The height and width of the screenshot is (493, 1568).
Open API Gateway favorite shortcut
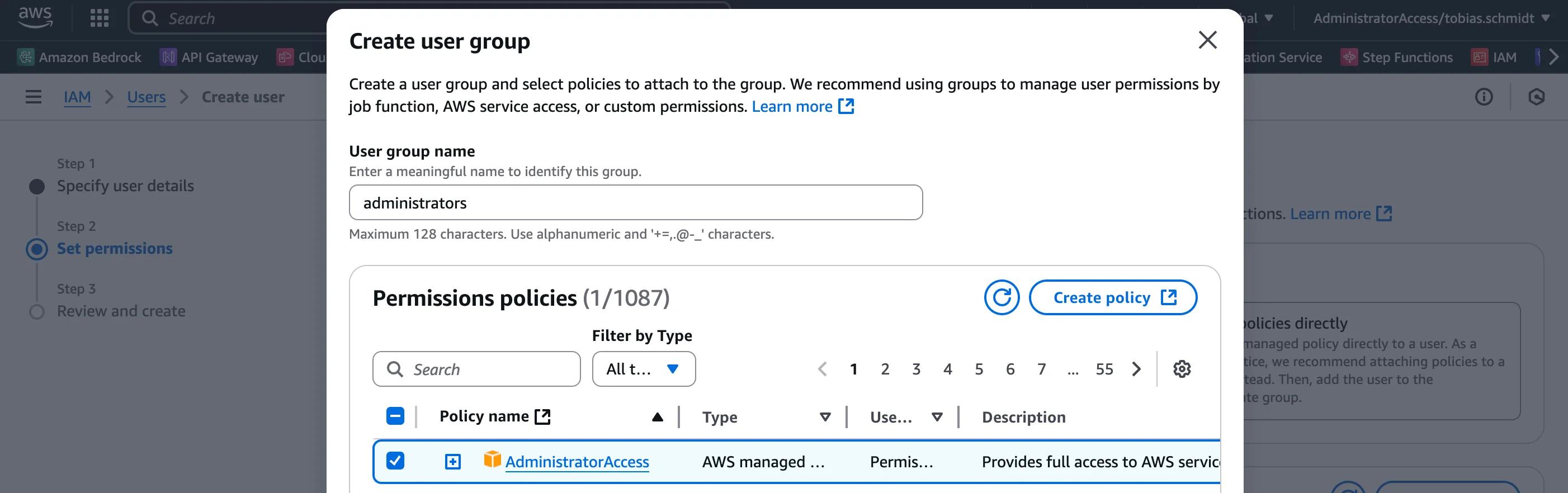click(209, 57)
